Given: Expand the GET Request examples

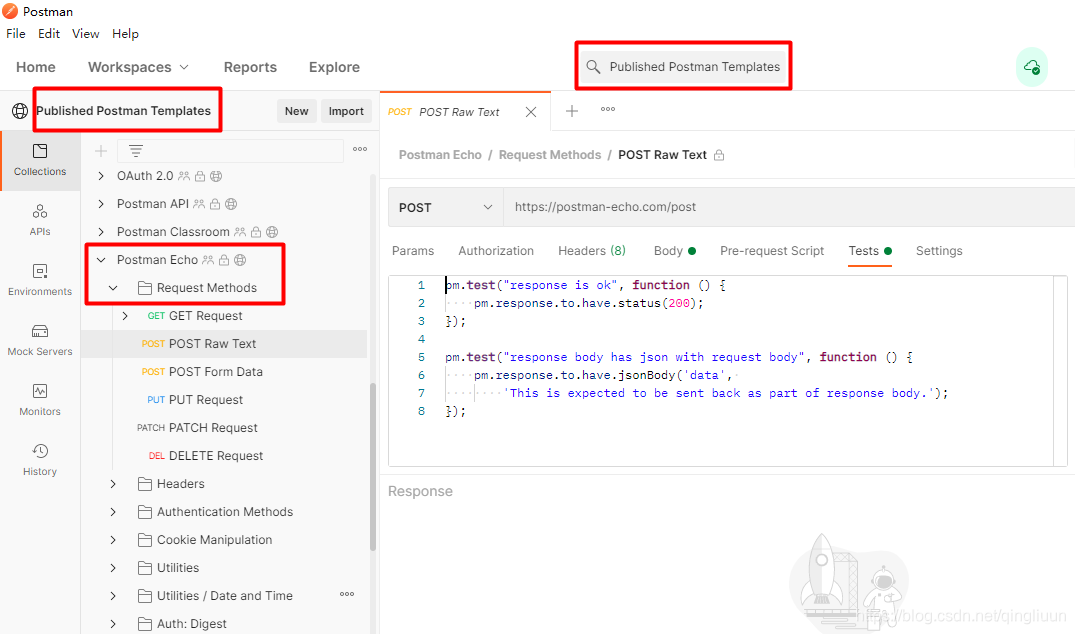Looking at the screenshot, I should coord(125,316).
